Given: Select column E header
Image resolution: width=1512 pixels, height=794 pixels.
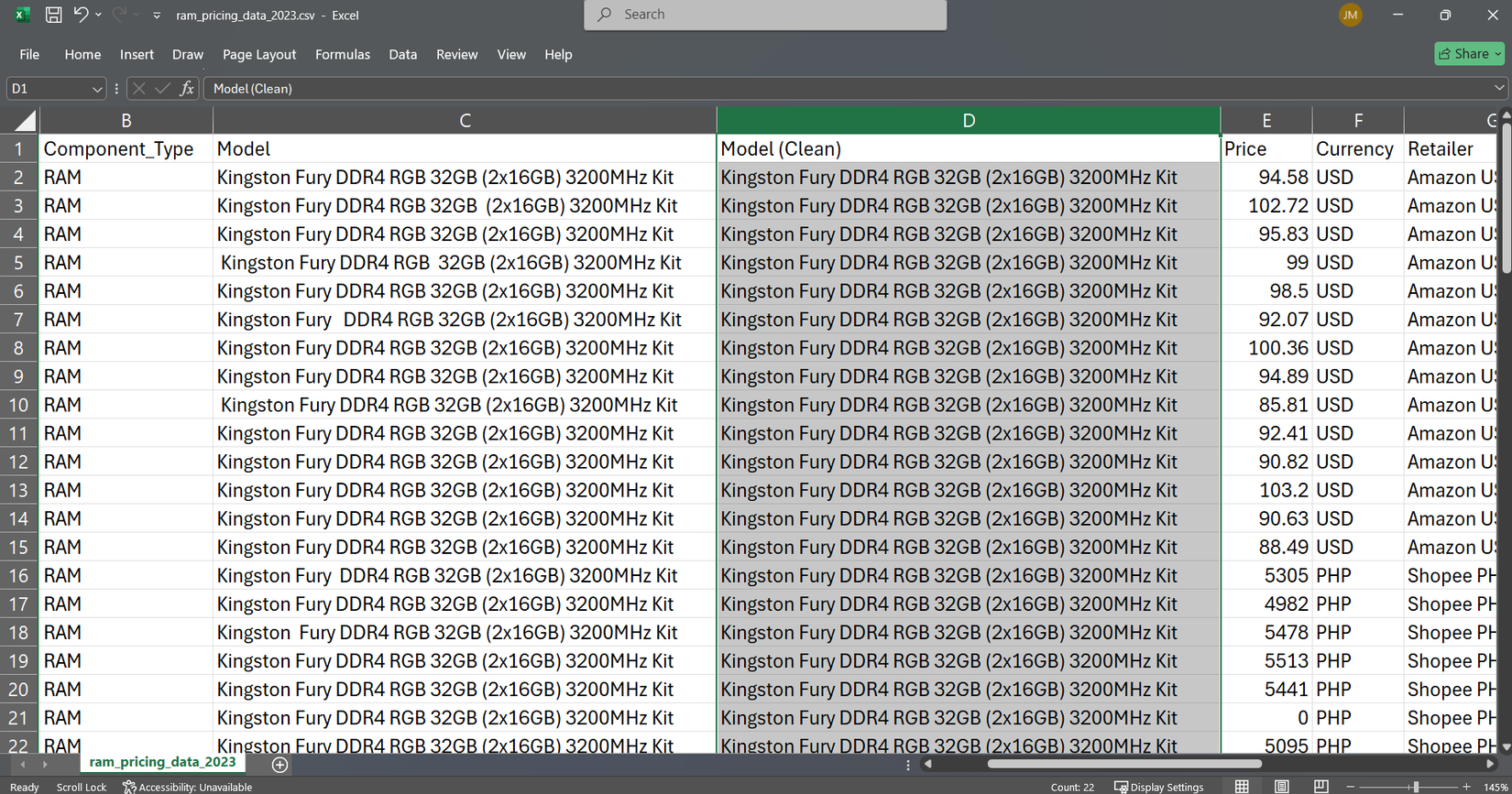Looking at the screenshot, I should tap(1266, 121).
